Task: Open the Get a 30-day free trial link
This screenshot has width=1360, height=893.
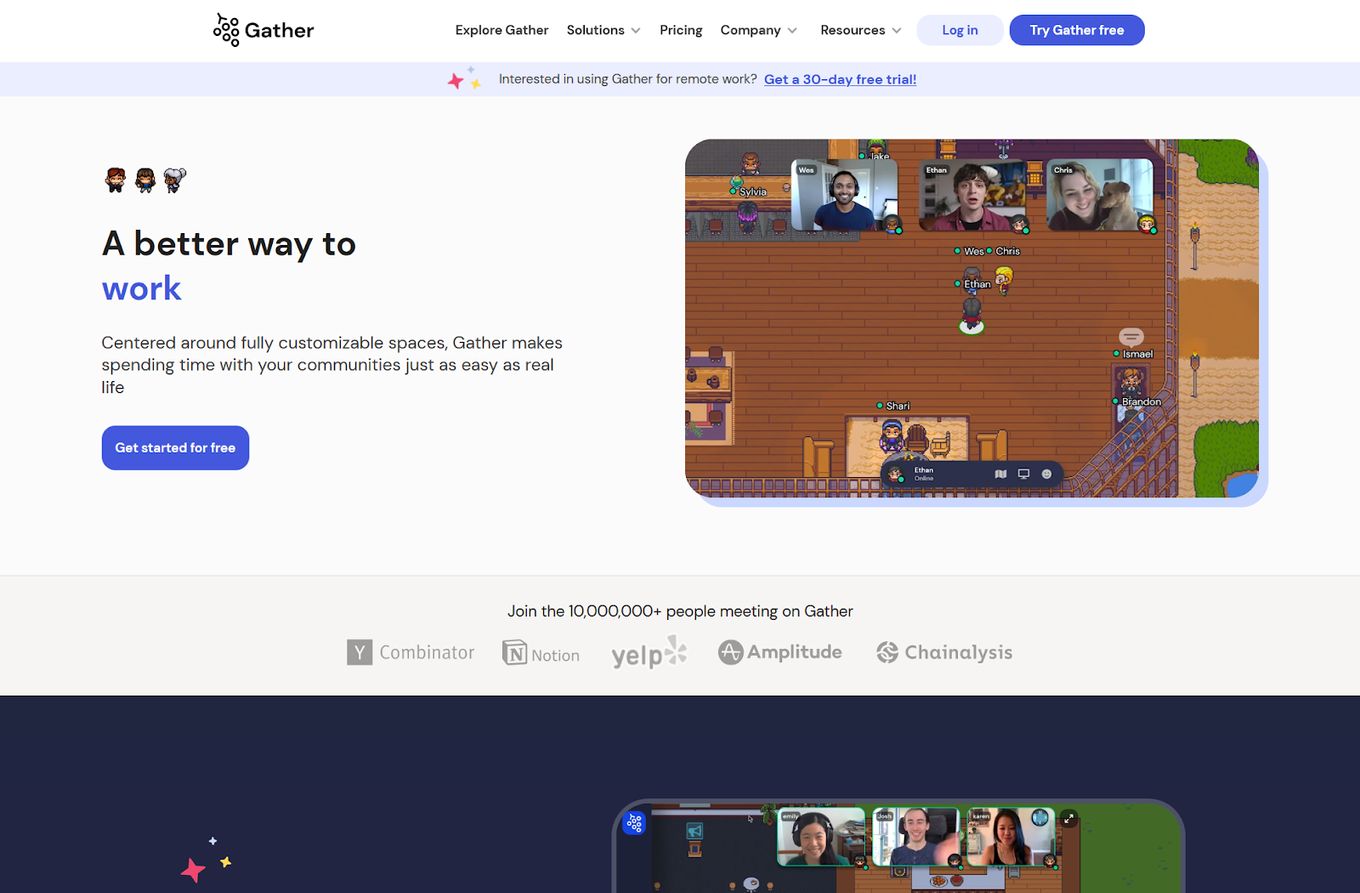Action: click(840, 79)
